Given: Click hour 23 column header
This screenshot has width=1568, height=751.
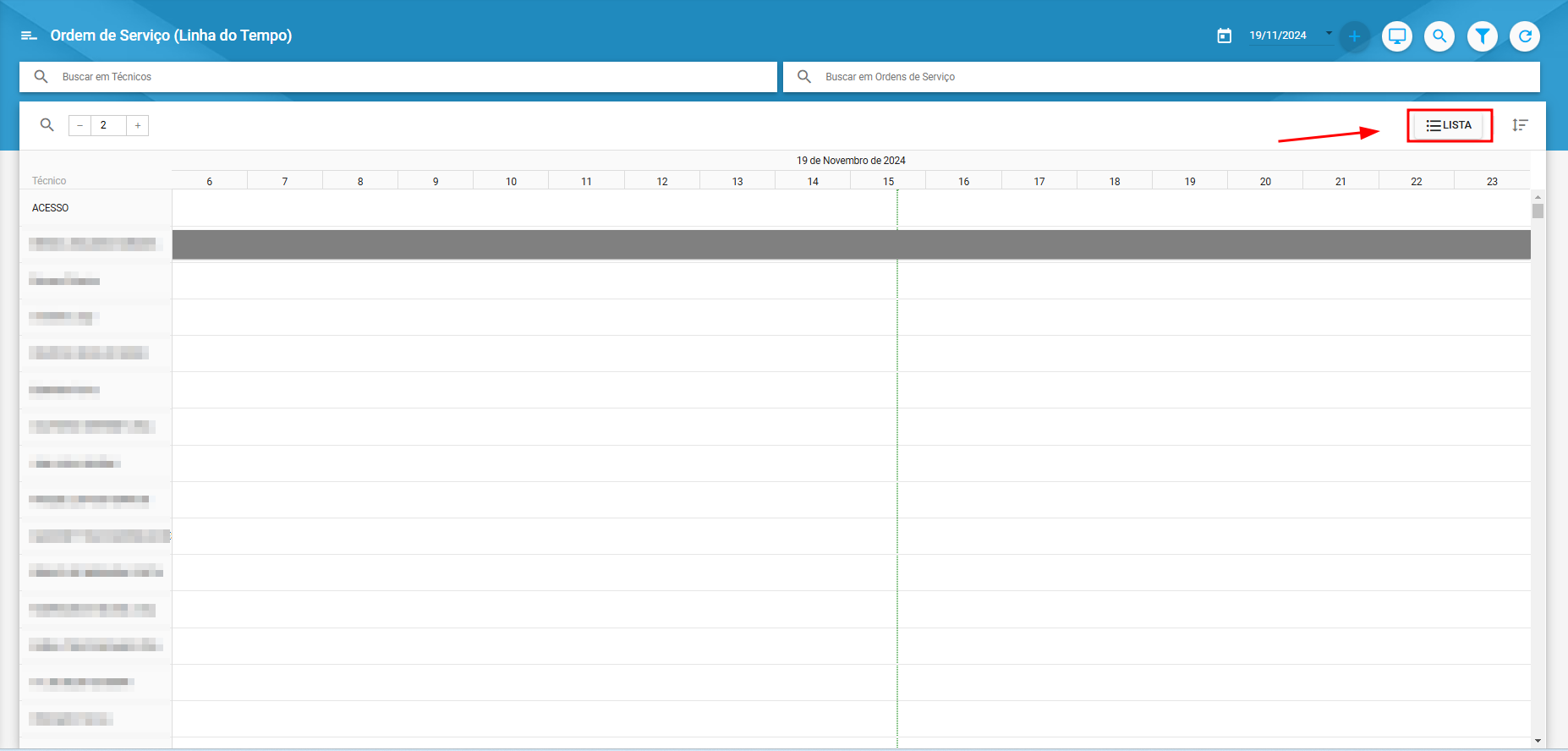Looking at the screenshot, I should (x=1492, y=181).
